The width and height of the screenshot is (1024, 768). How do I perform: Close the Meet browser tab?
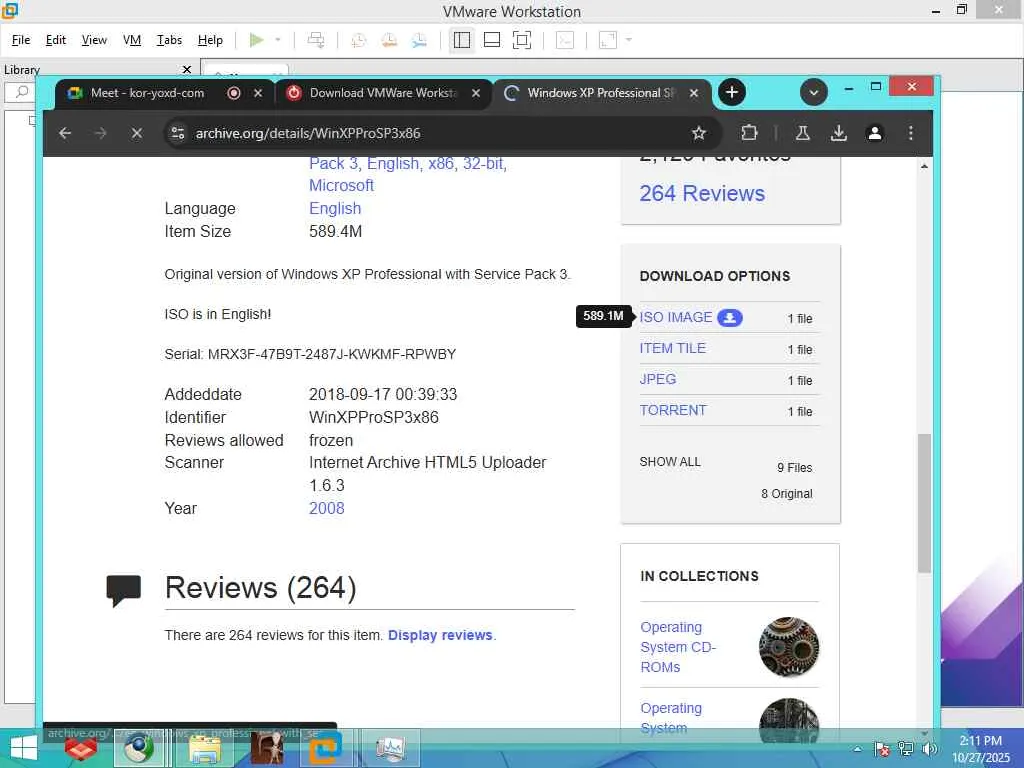[x=258, y=93]
